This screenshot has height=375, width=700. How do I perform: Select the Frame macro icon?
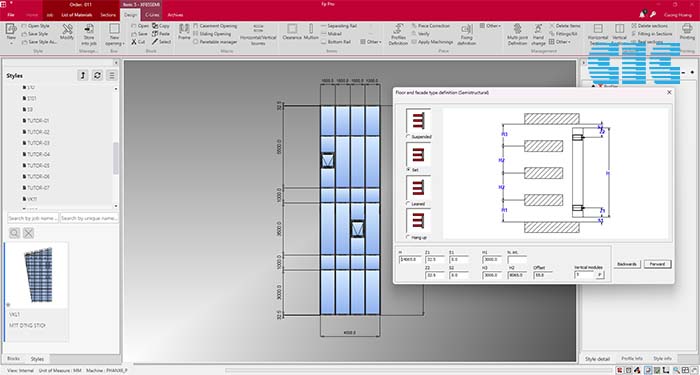click(184, 29)
